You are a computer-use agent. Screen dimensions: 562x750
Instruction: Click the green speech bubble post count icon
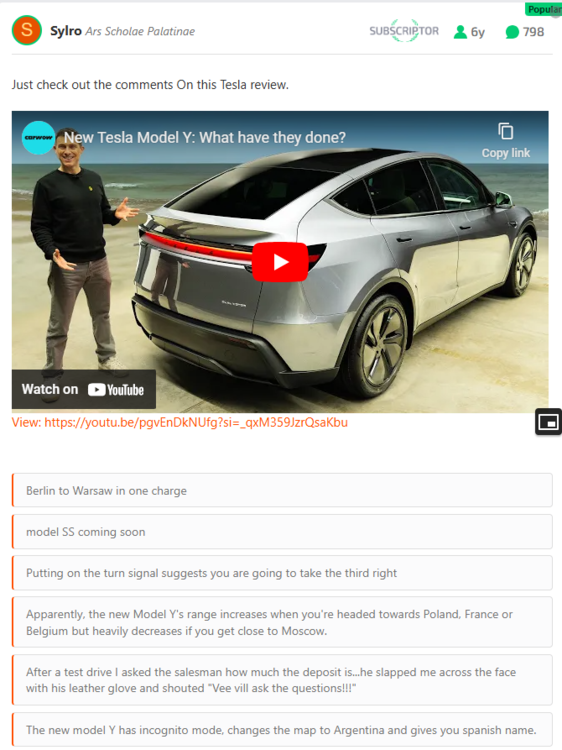[512, 32]
